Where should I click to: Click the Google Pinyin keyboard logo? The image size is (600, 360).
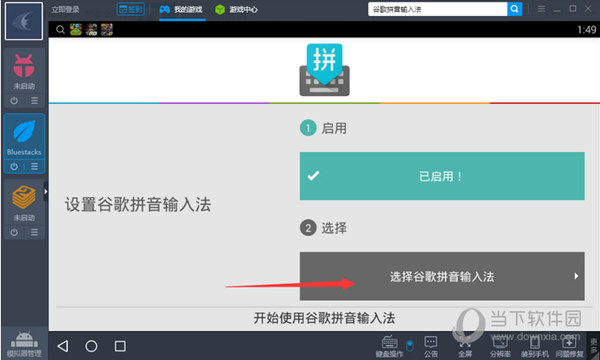click(324, 70)
